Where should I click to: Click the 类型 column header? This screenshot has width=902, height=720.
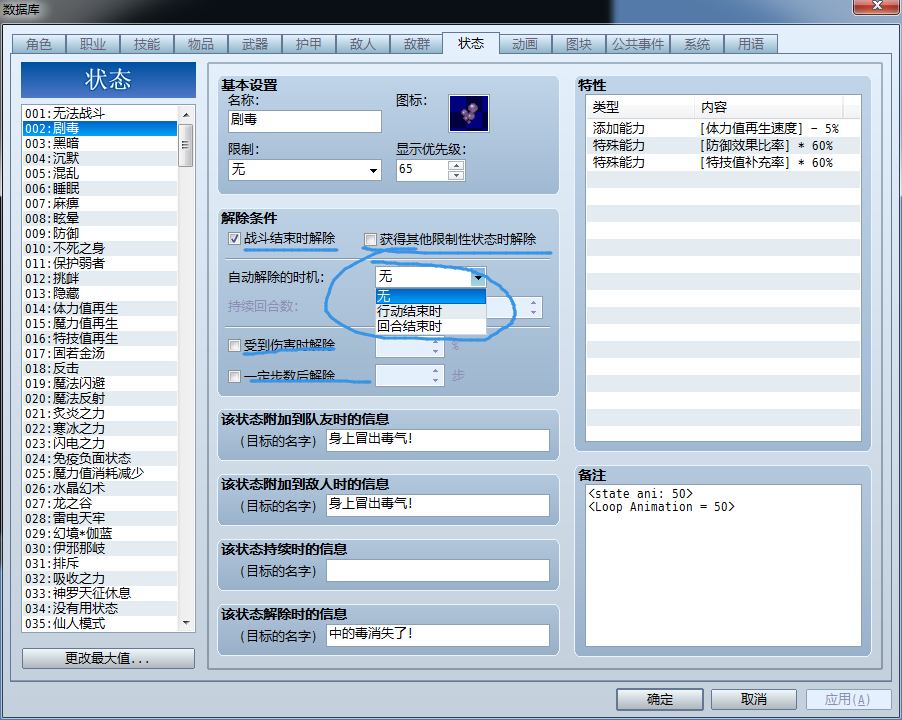(640, 107)
